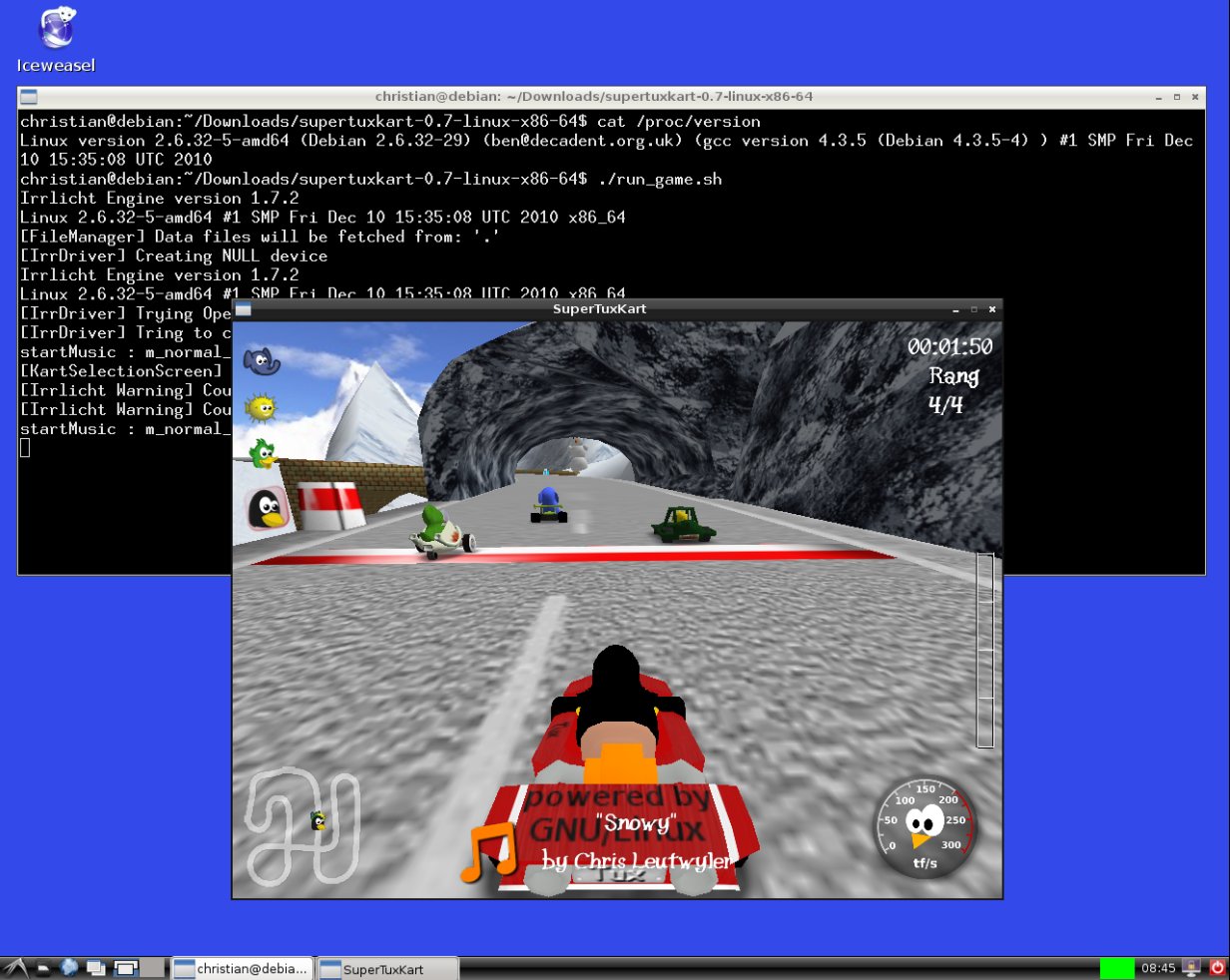Launch the file manager from the panel
The width and height of the screenshot is (1230, 980).
pyautogui.click(x=44, y=967)
